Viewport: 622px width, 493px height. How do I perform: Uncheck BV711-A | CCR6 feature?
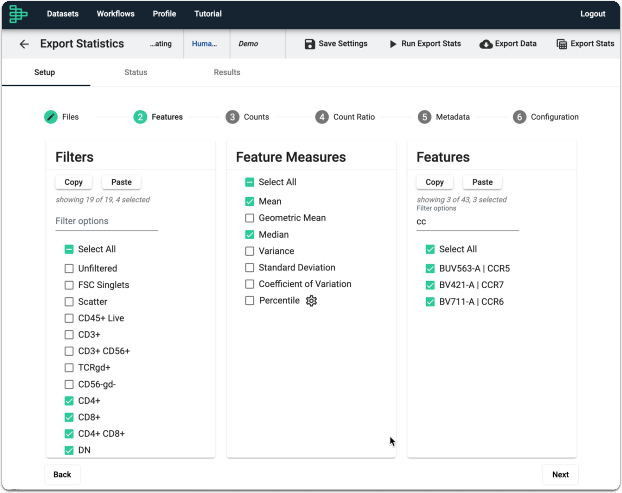430,302
